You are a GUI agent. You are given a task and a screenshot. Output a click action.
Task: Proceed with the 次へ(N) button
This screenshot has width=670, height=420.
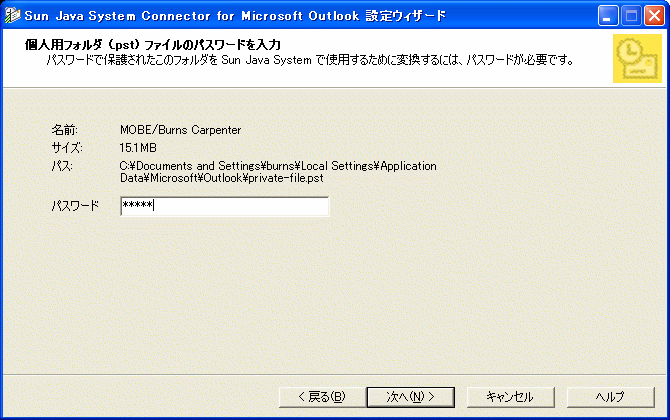411,397
